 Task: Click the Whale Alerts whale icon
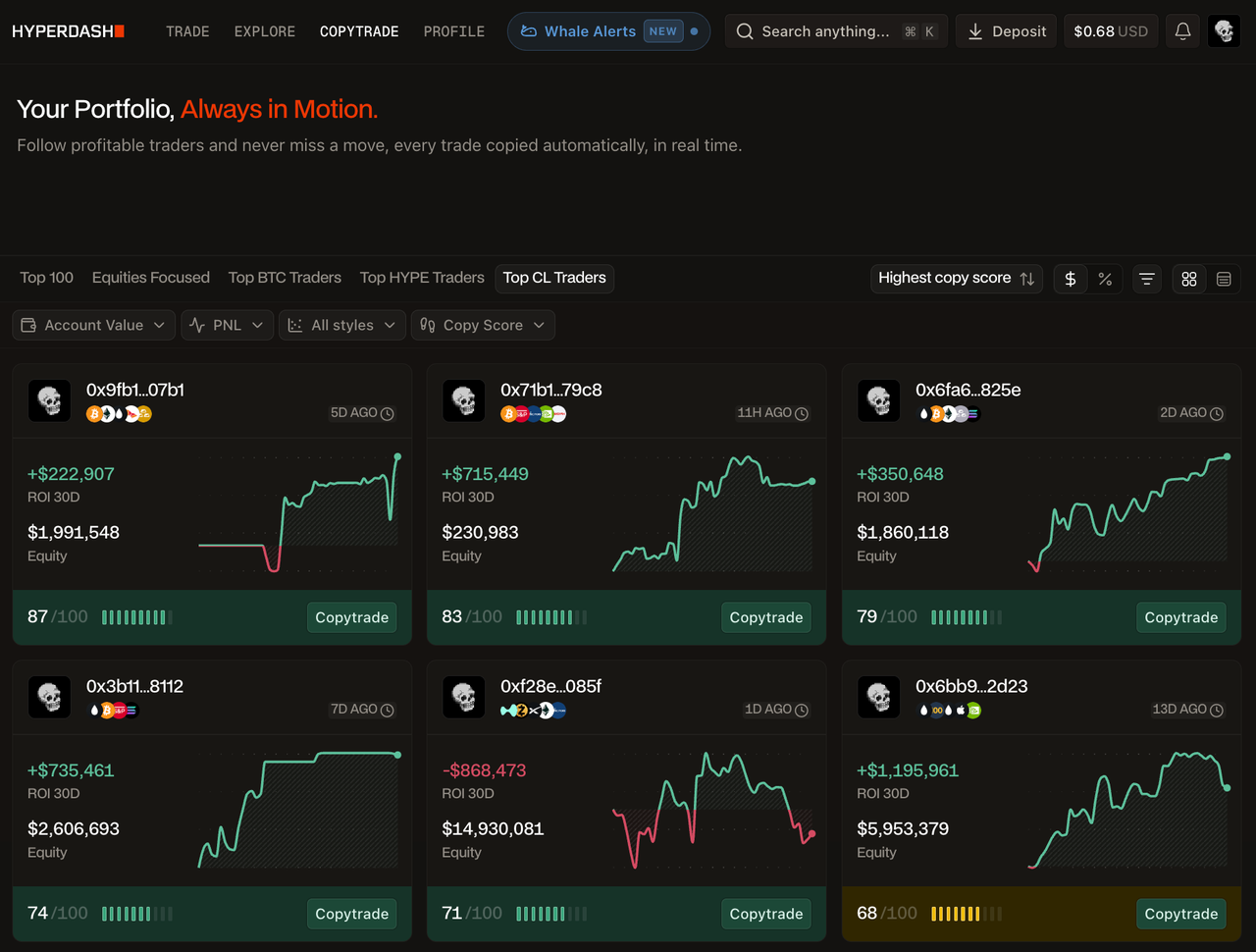[528, 31]
